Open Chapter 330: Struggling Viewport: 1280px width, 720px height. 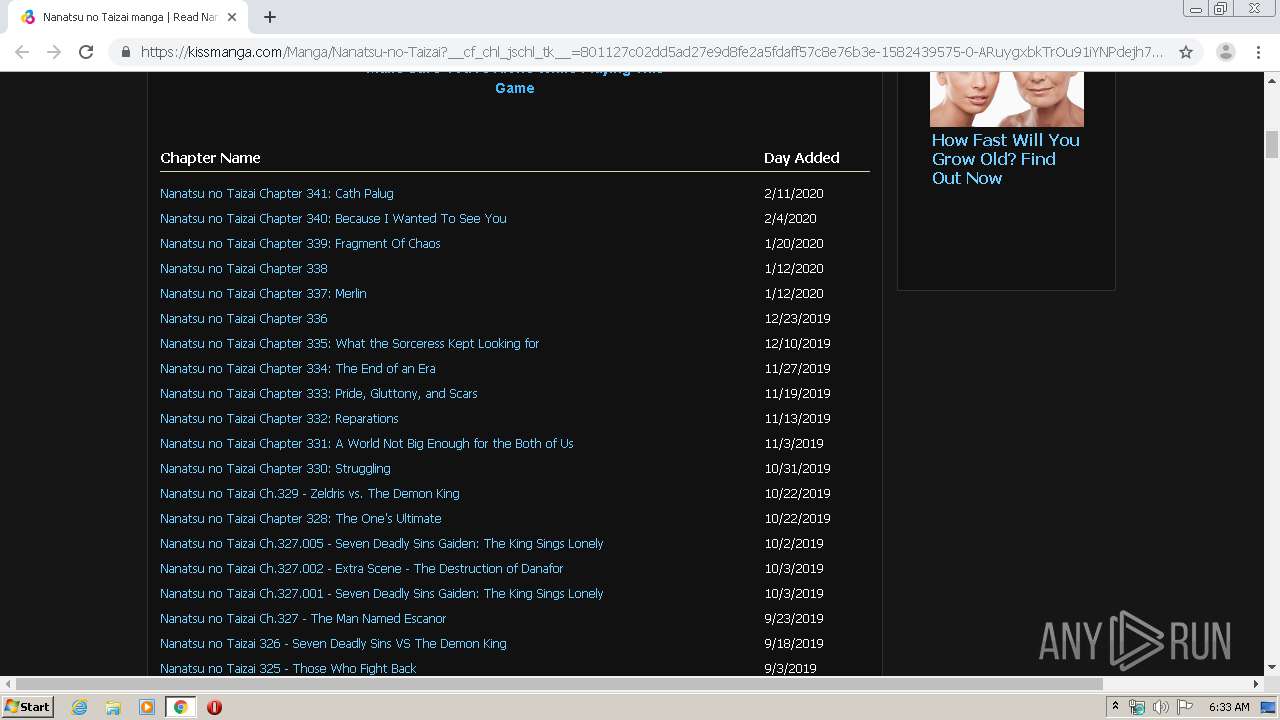point(275,469)
